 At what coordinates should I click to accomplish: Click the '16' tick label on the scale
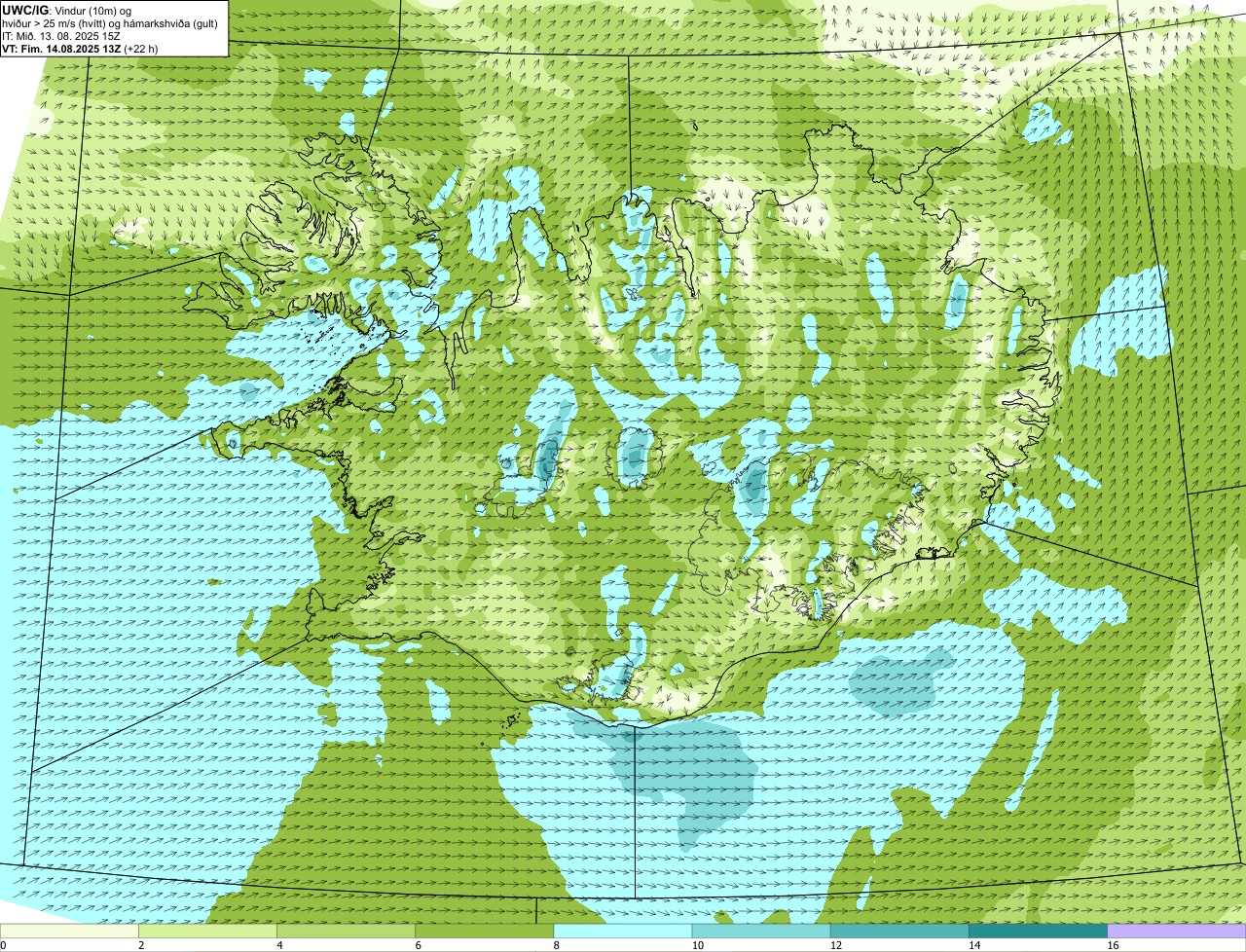tap(1113, 945)
